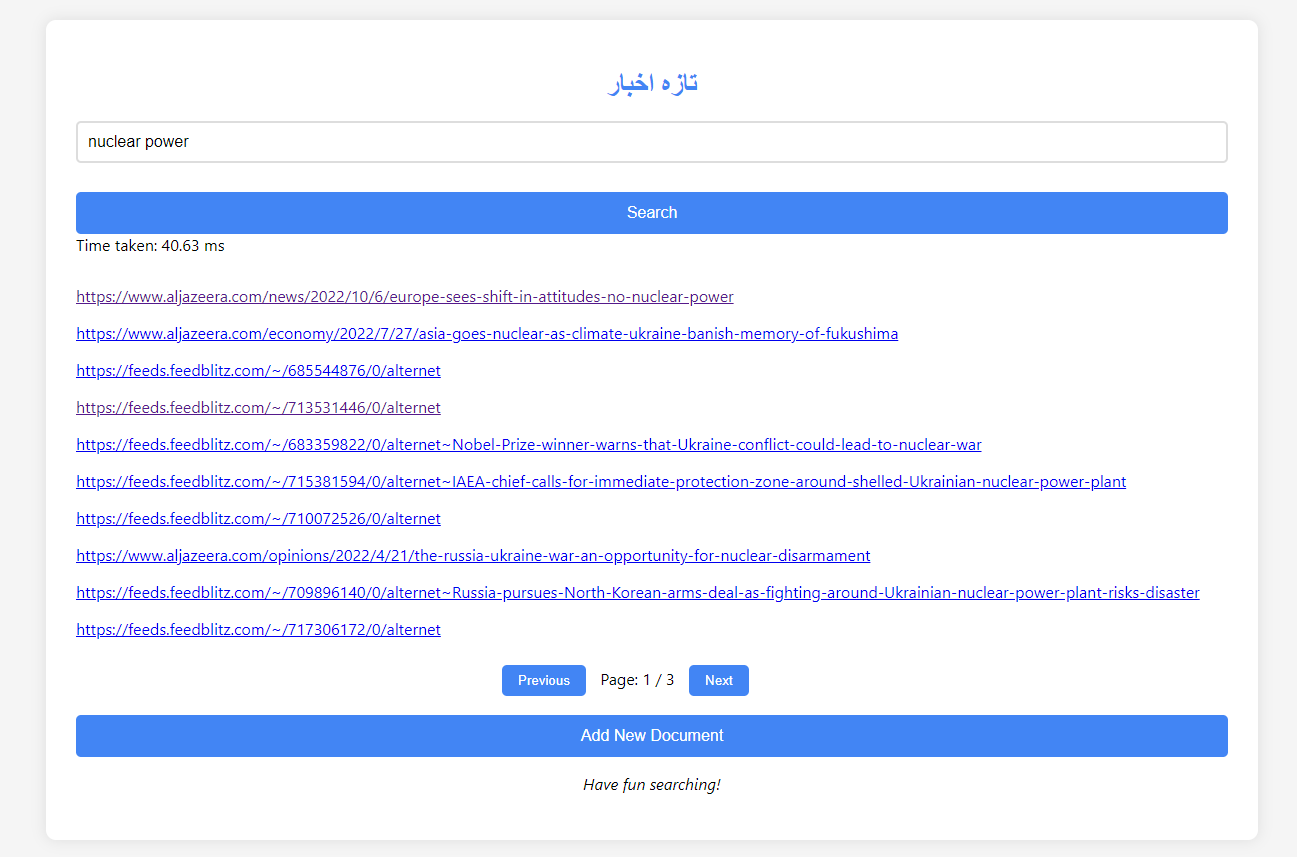Open the Nobel-Prize-winner-warns feedblitz link

coord(529,445)
